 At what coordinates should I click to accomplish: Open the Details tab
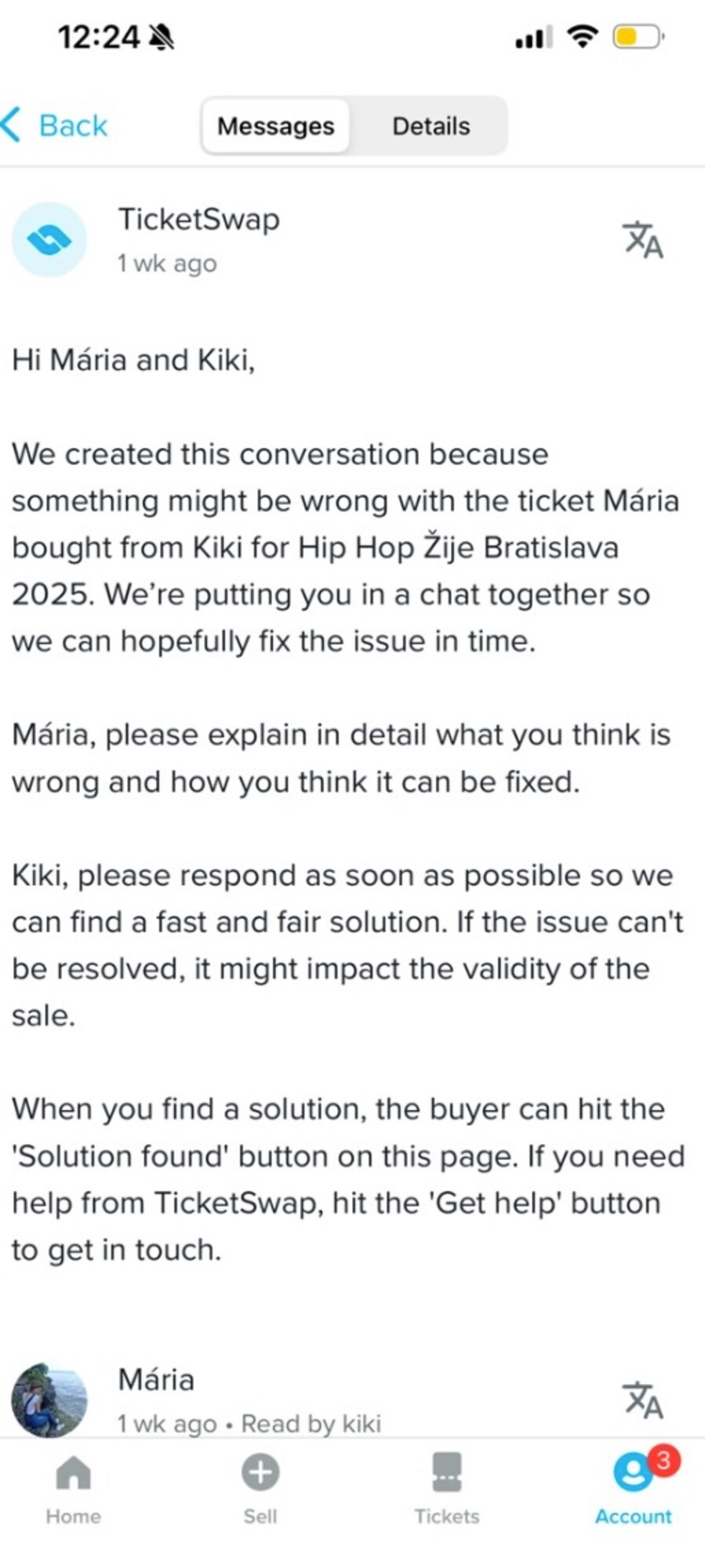[x=431, y=126]
